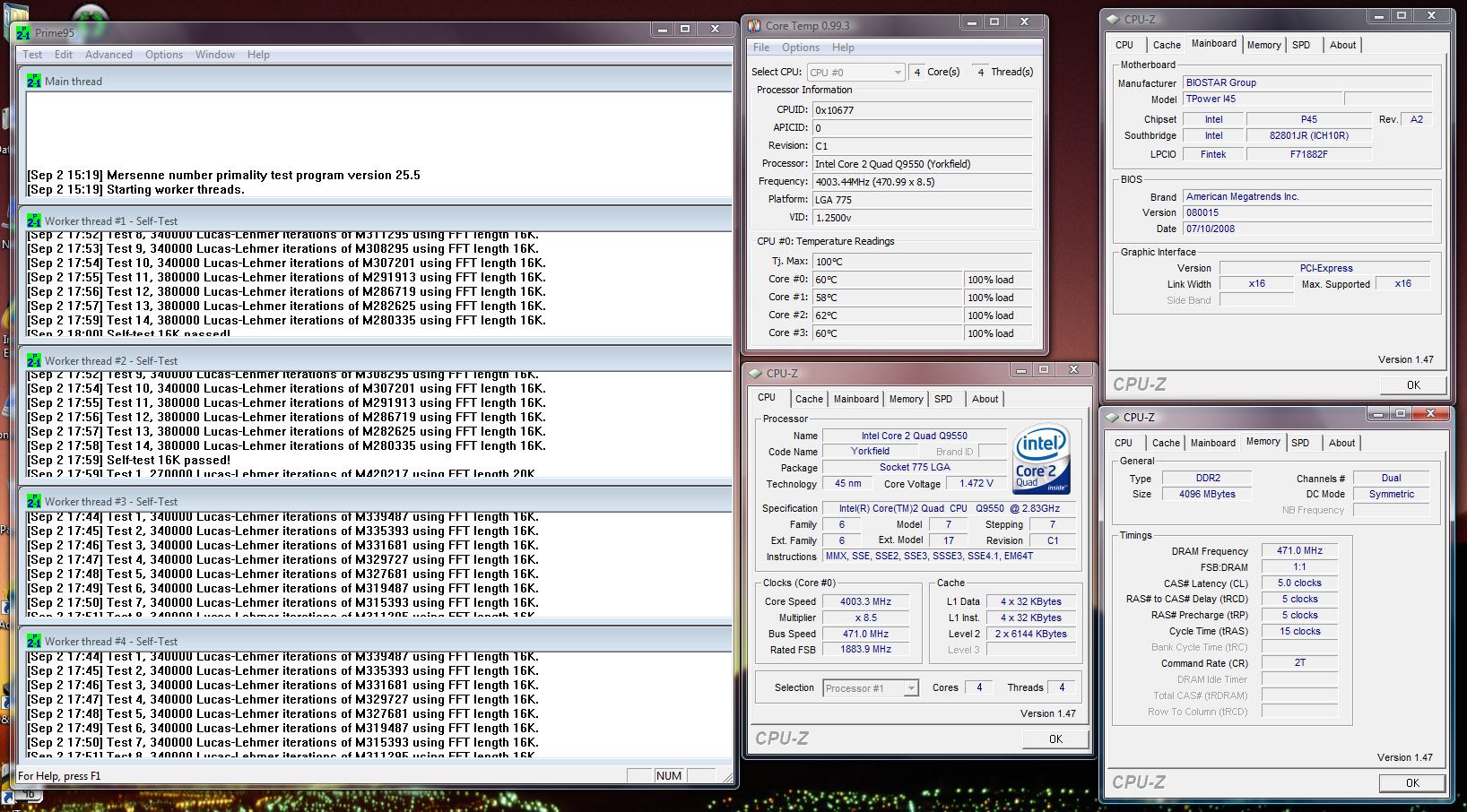
Task: Click the Memory size 4096 MBytes value
Action: [1207, 495]
